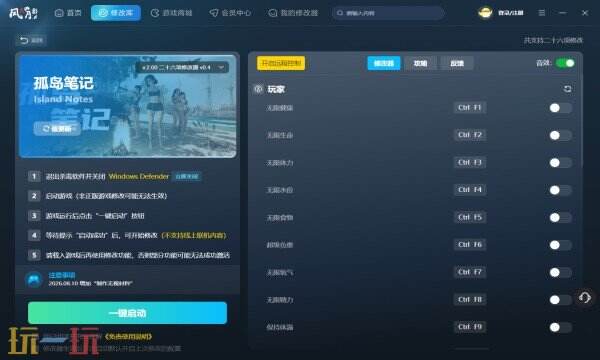
Task: Open the Ctrl F3 hotkey selector
Action: pos(470,162)
